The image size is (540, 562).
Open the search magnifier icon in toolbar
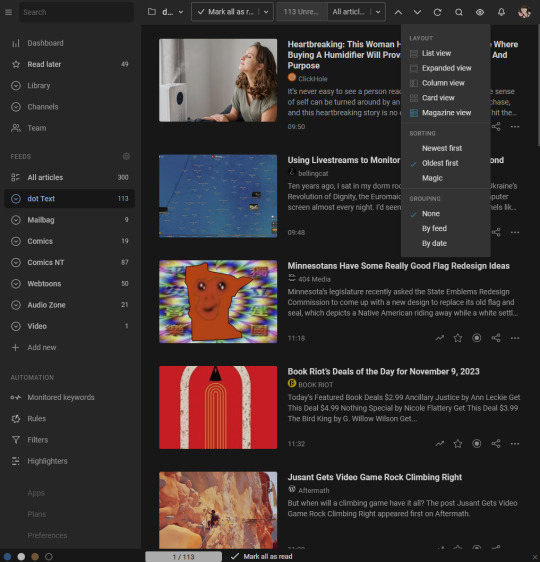click(459, 12)
